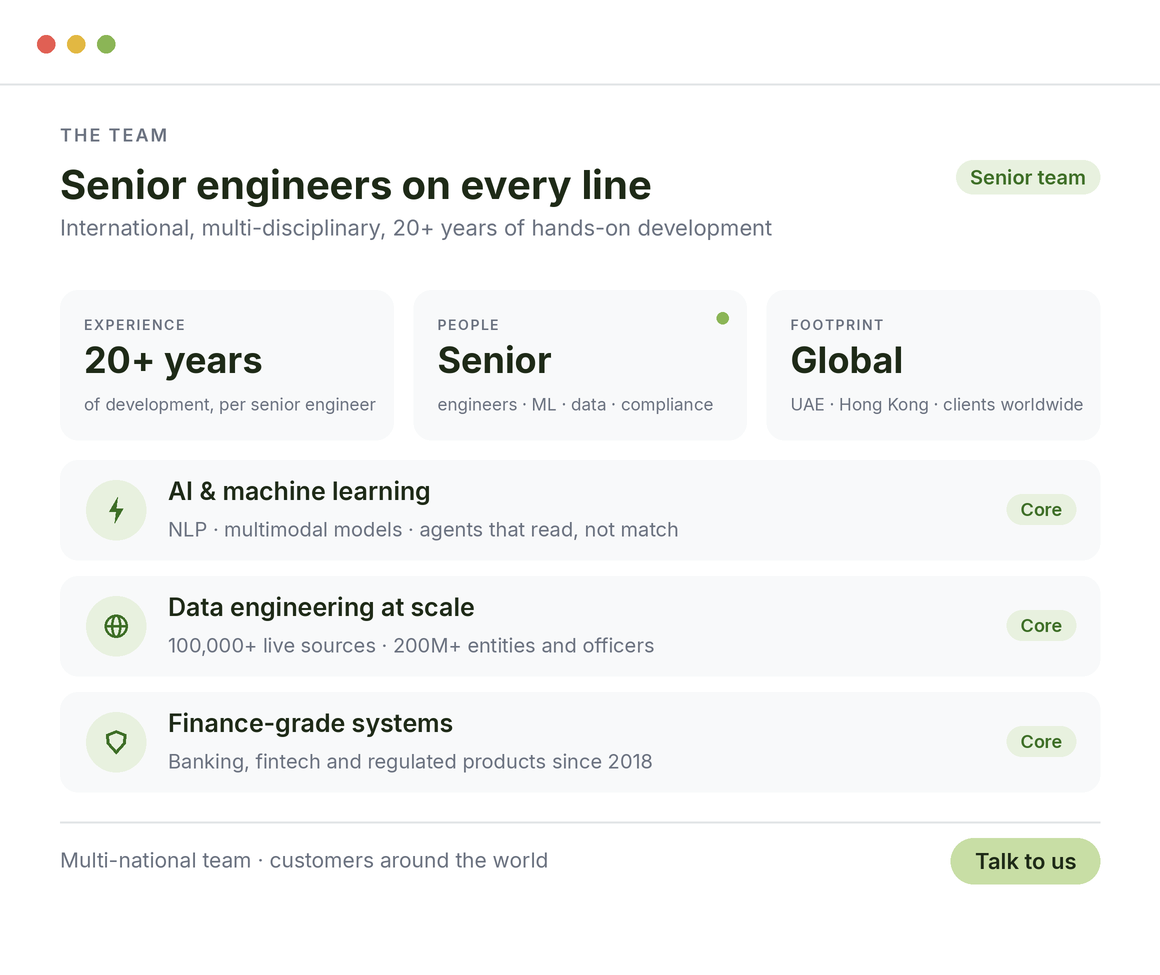The image size is (1160, 975).
Task: Click the Talk to us button
Action: pos(1025,861)
